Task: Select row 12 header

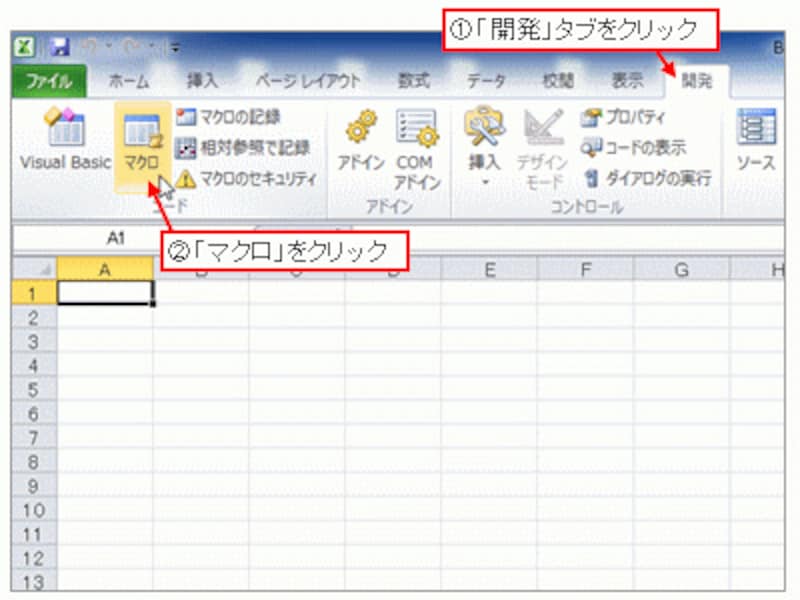Action: point(34,558)
